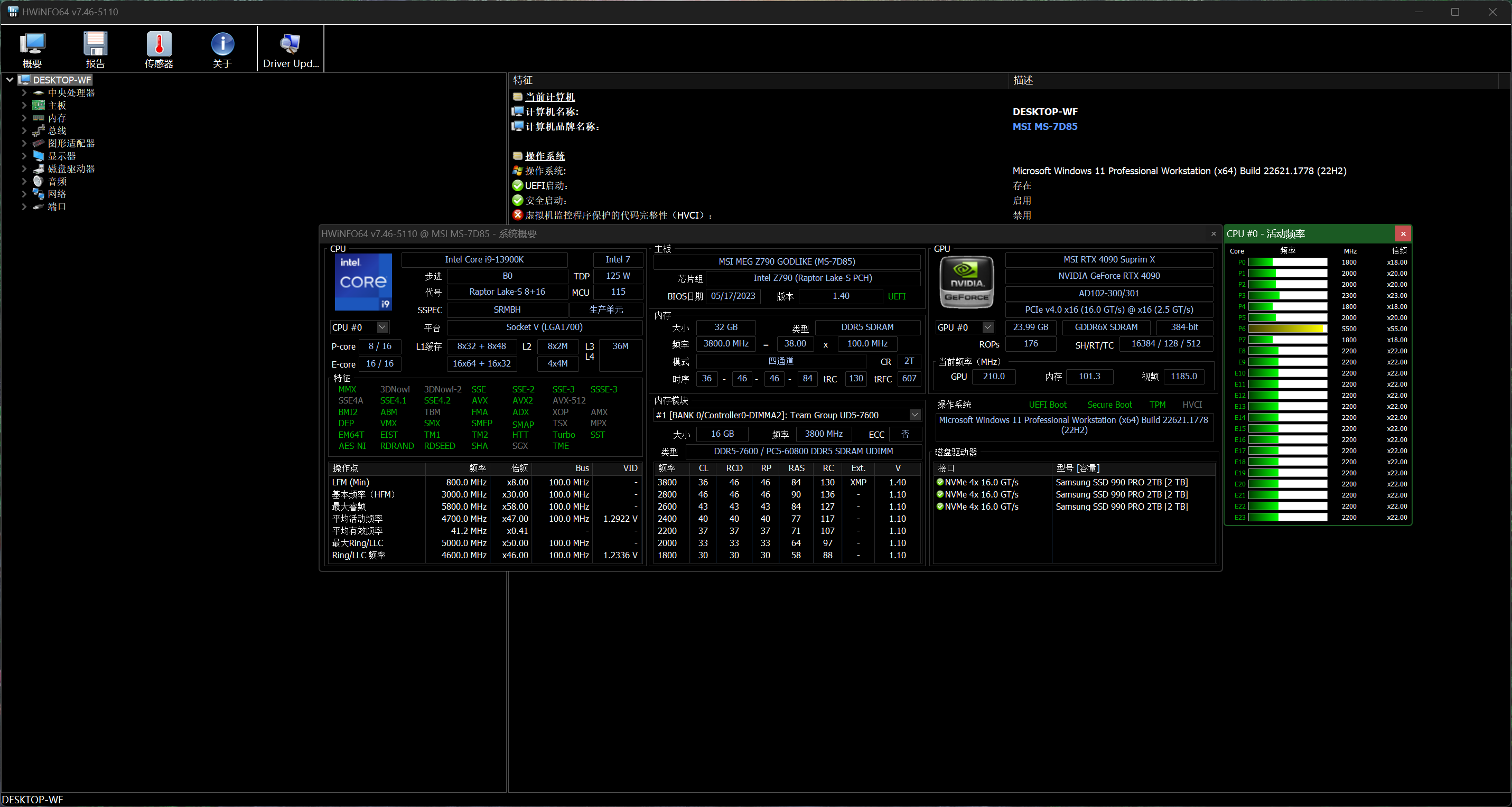Click the MSI MS-7D85 brand link
Image resolution: width=1512 pixels, height=807 pixels.
[1044, 126]
